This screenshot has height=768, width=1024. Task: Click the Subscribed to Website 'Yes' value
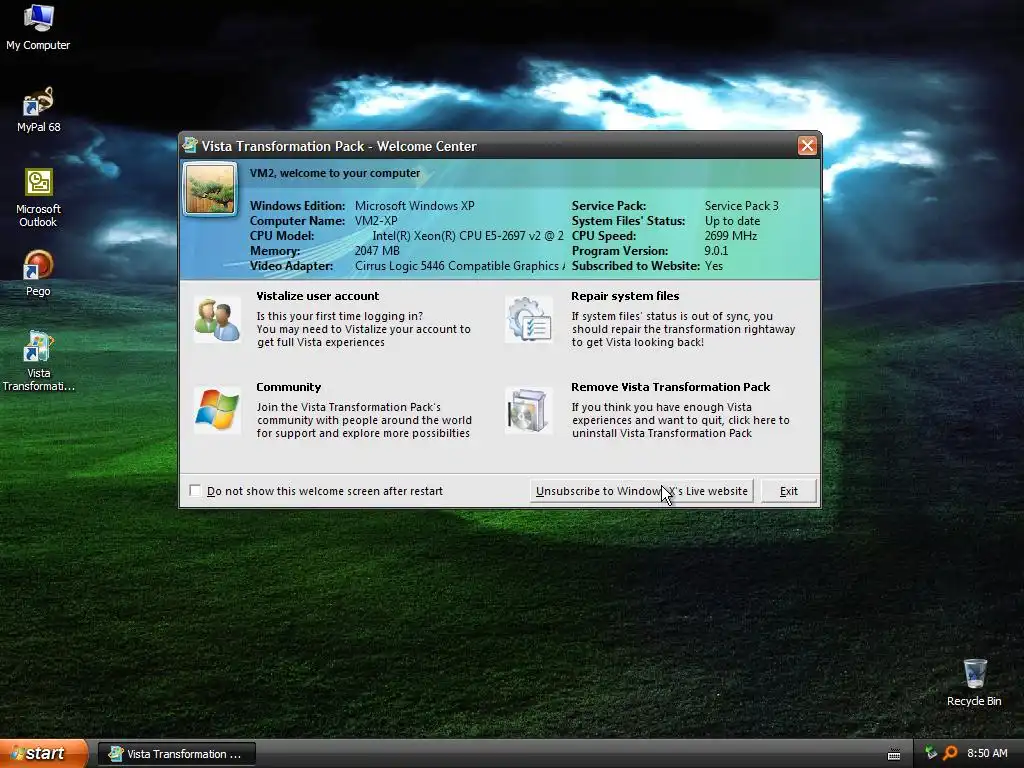[x=714, y=266]
